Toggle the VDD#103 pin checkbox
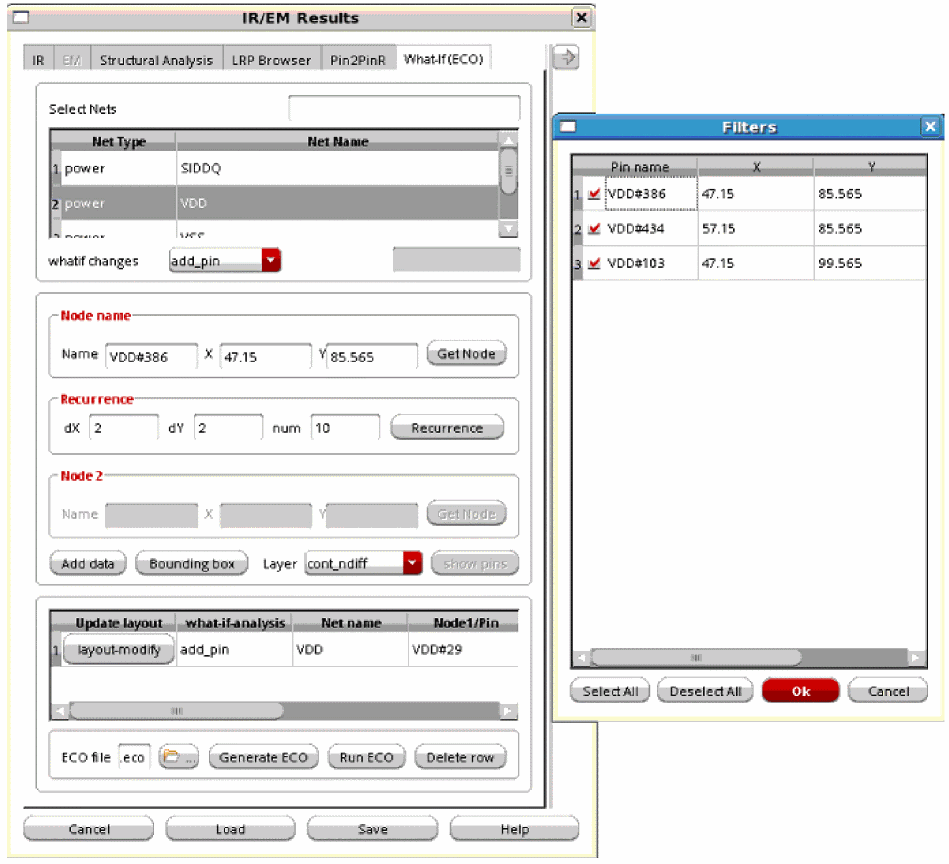 pyautogui.click(x=594, y=263)
